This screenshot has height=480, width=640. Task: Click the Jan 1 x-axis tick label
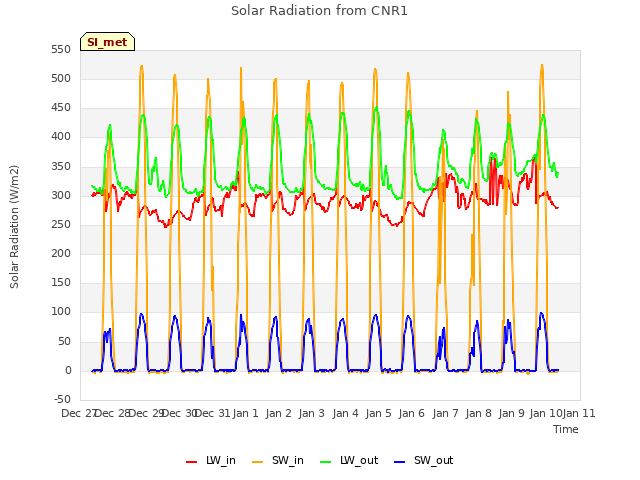tap(246, 413)
